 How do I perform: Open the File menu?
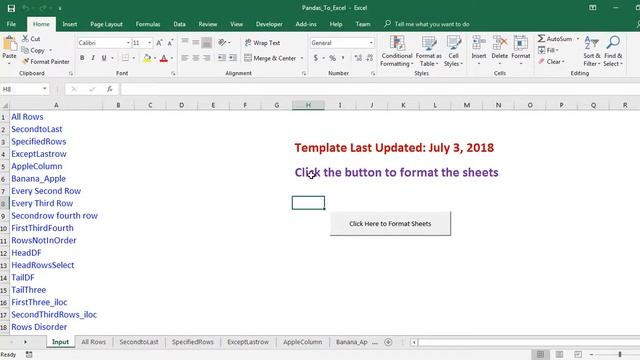[x=11, y=24]
